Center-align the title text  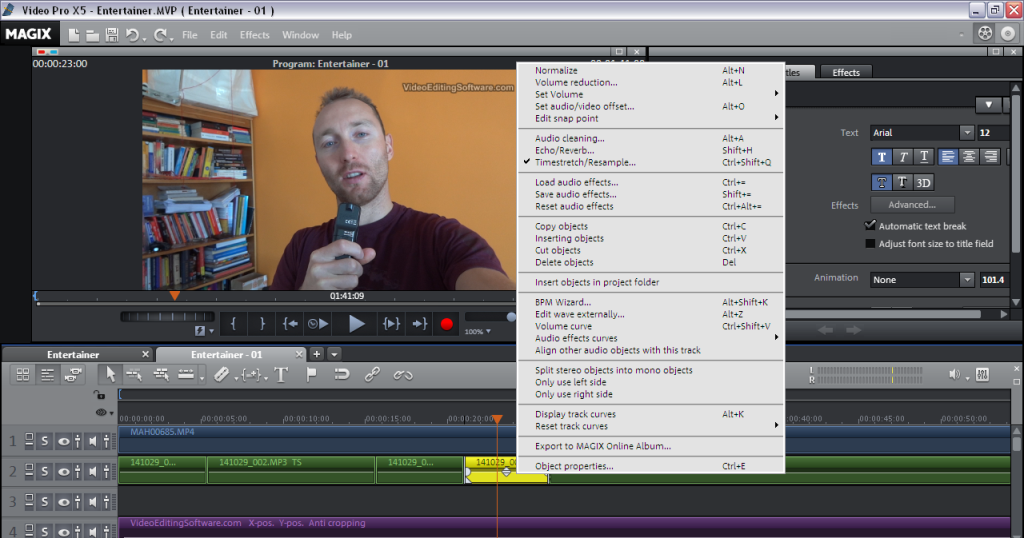[969, 157]
